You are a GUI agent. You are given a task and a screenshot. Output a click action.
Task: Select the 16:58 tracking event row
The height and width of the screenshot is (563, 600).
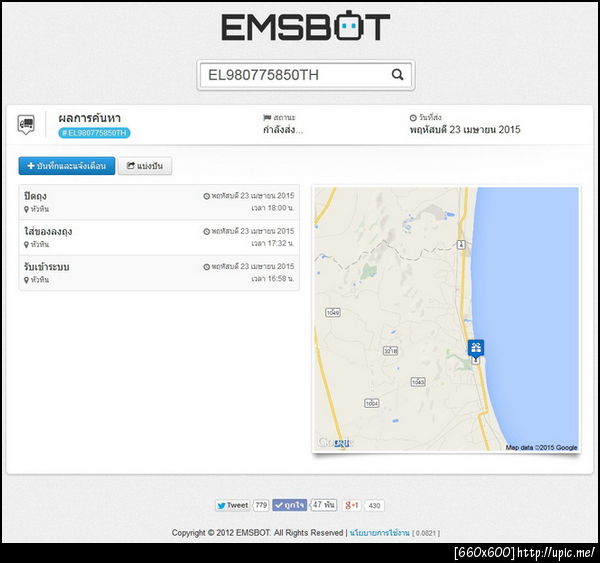pos(159,273)
